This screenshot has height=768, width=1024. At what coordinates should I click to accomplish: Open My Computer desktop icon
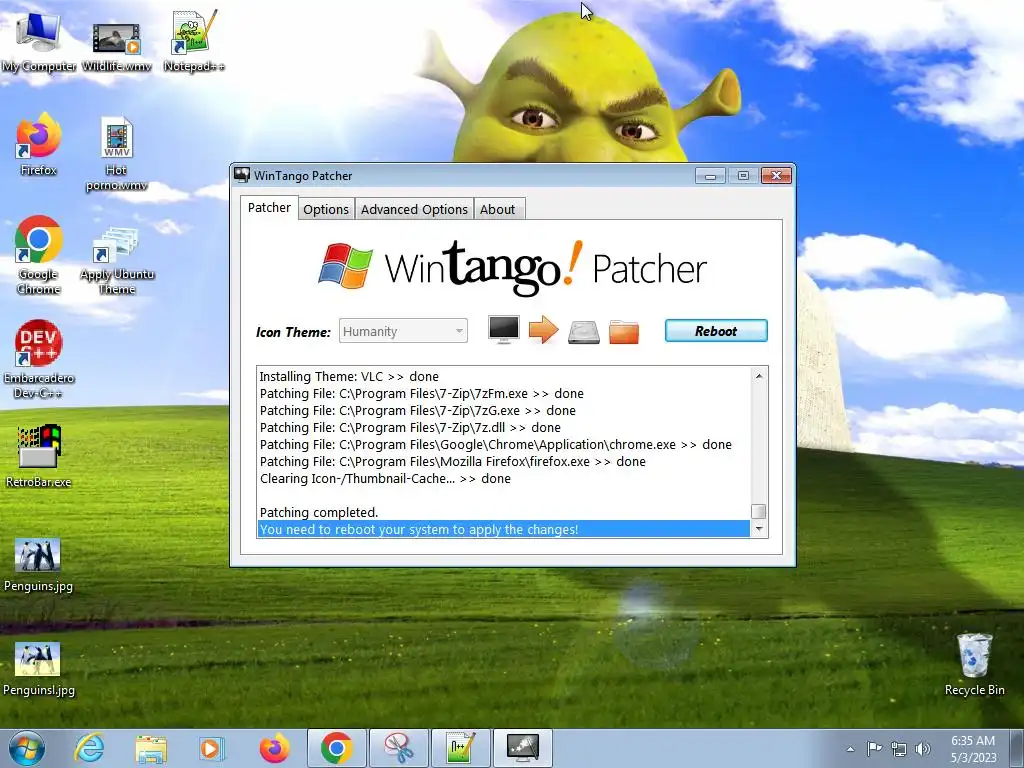[x=38, y=40]
